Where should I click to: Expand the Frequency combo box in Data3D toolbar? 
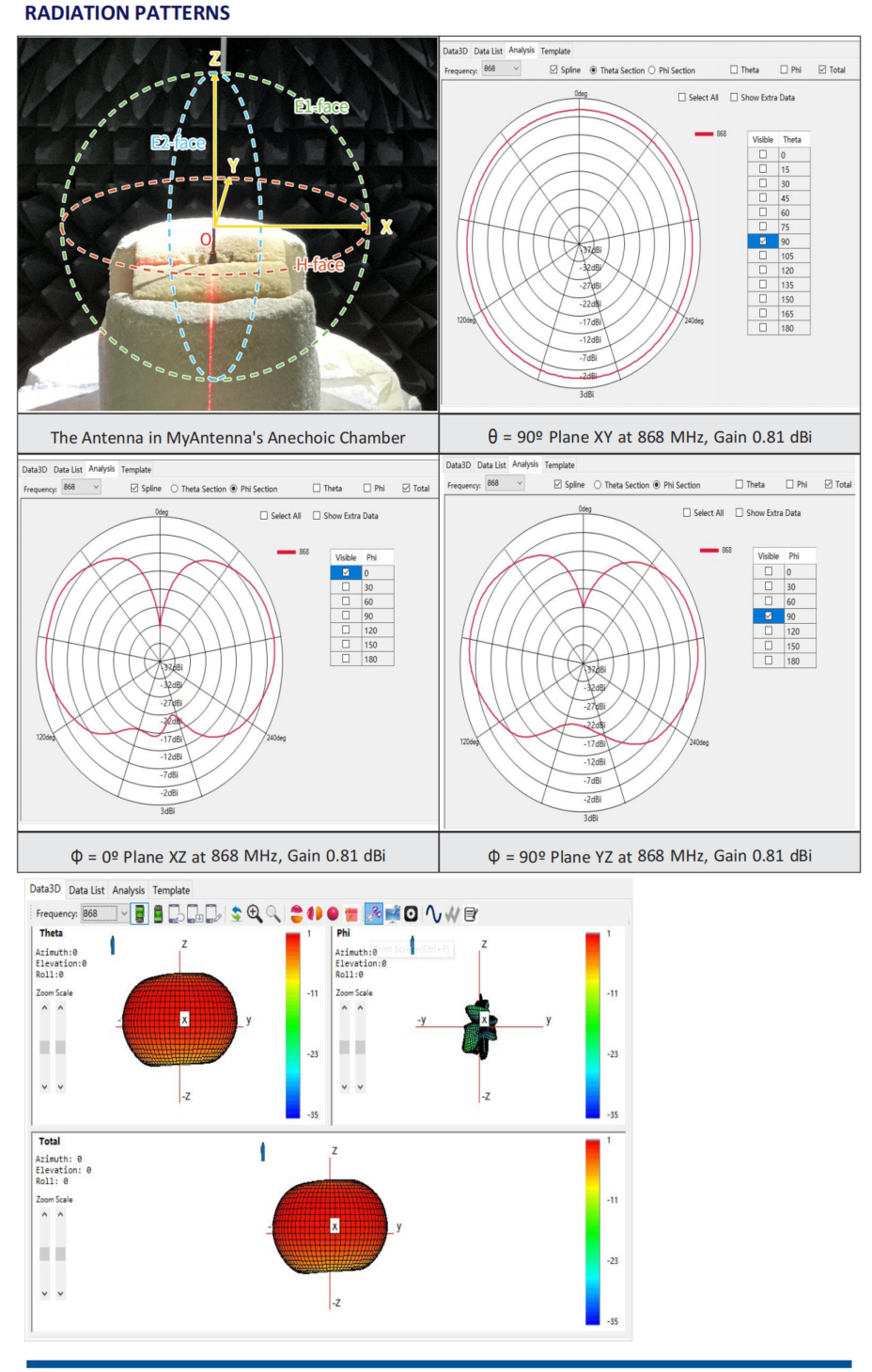point(105,913)
